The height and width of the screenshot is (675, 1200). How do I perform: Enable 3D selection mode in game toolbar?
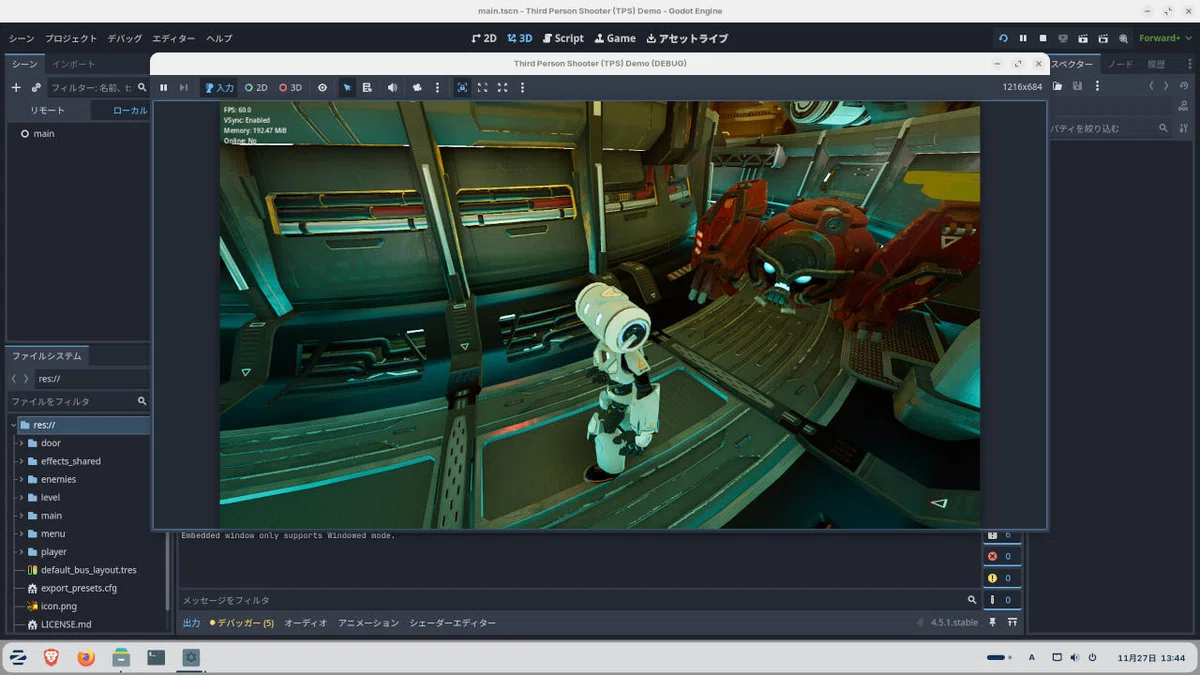(290, 88)
